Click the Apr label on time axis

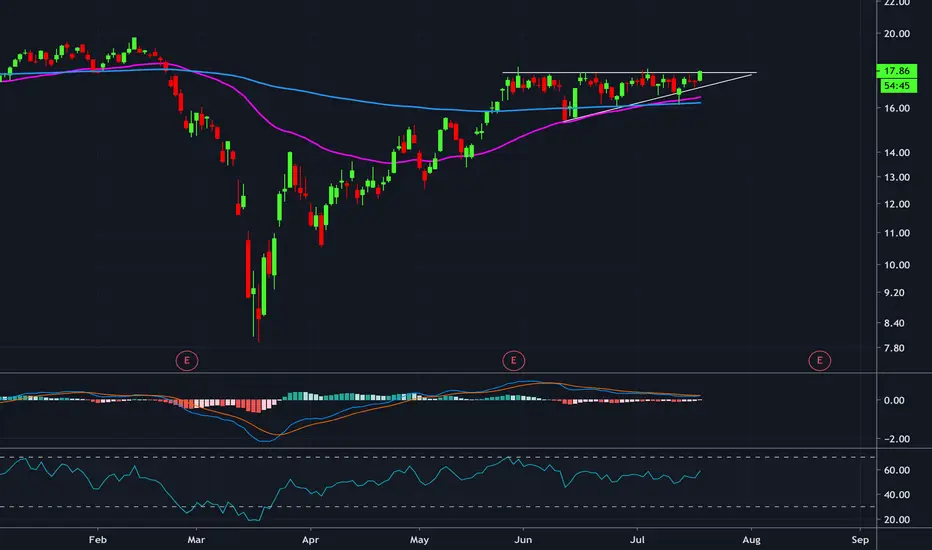click(x=310, y=540)
